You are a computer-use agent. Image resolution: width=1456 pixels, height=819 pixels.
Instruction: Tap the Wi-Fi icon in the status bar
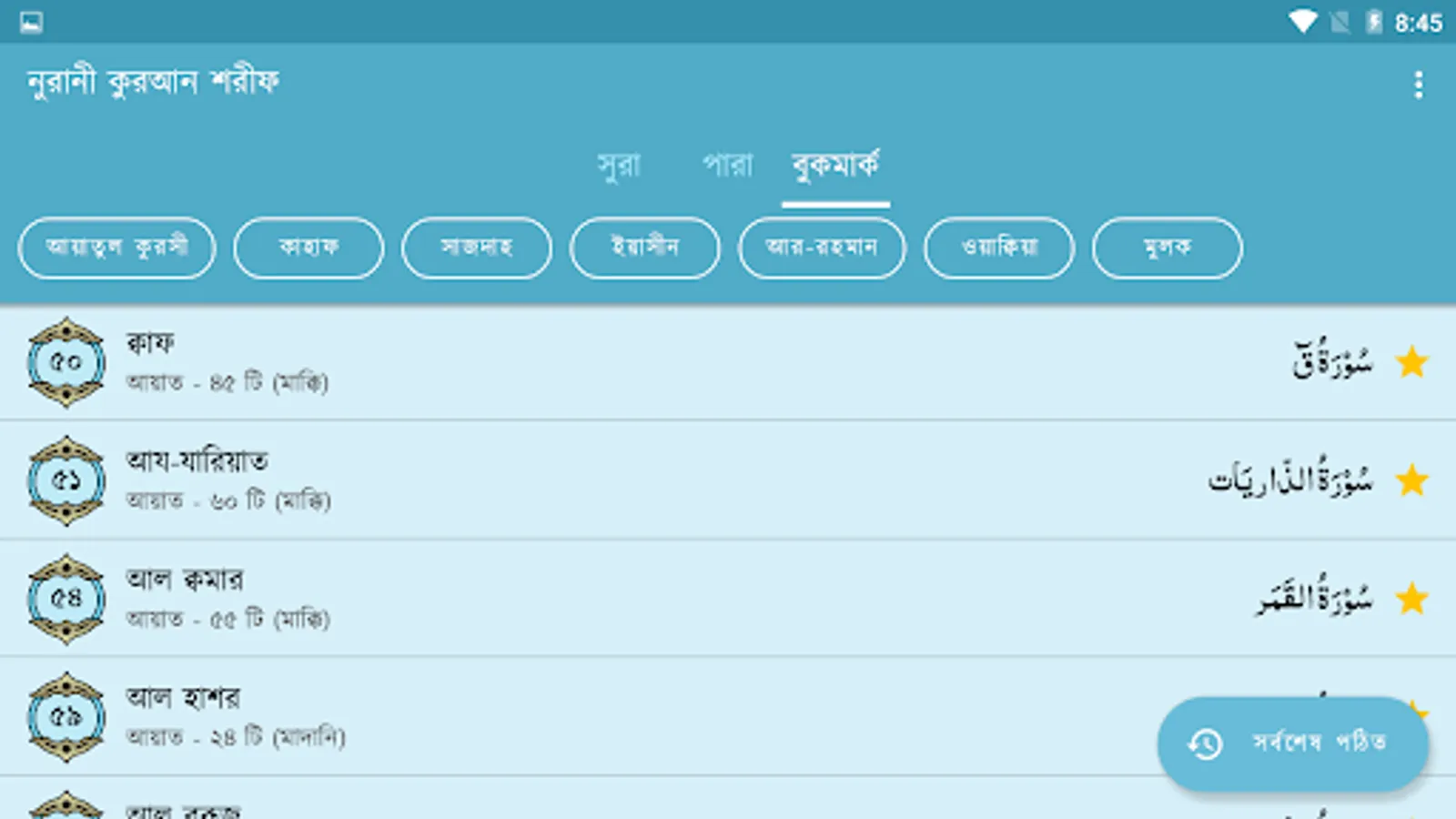pos(1302,22)
